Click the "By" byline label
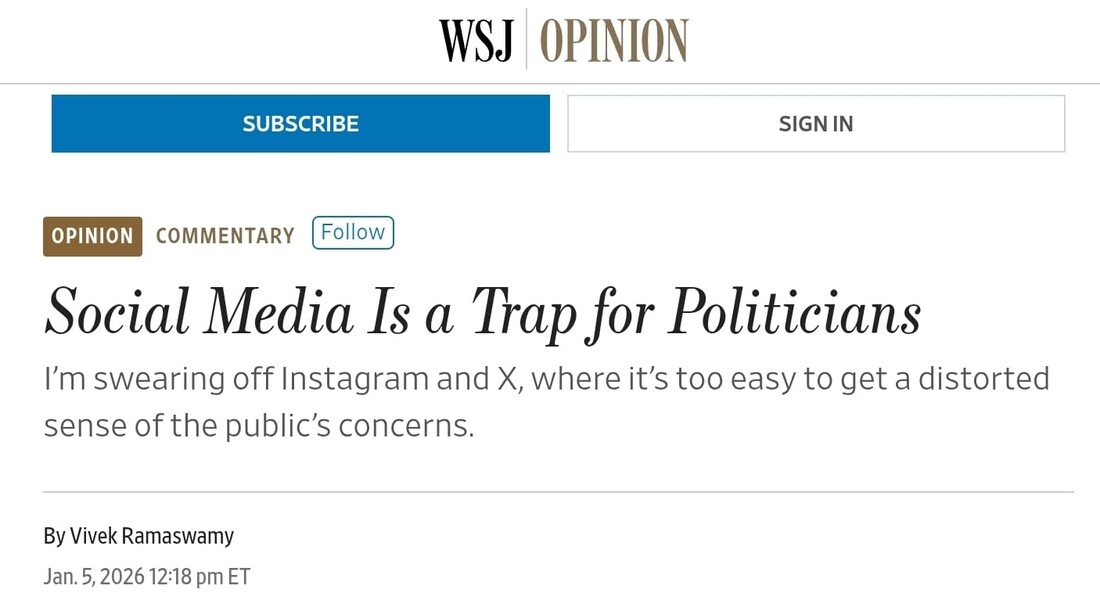 point(54,536)
